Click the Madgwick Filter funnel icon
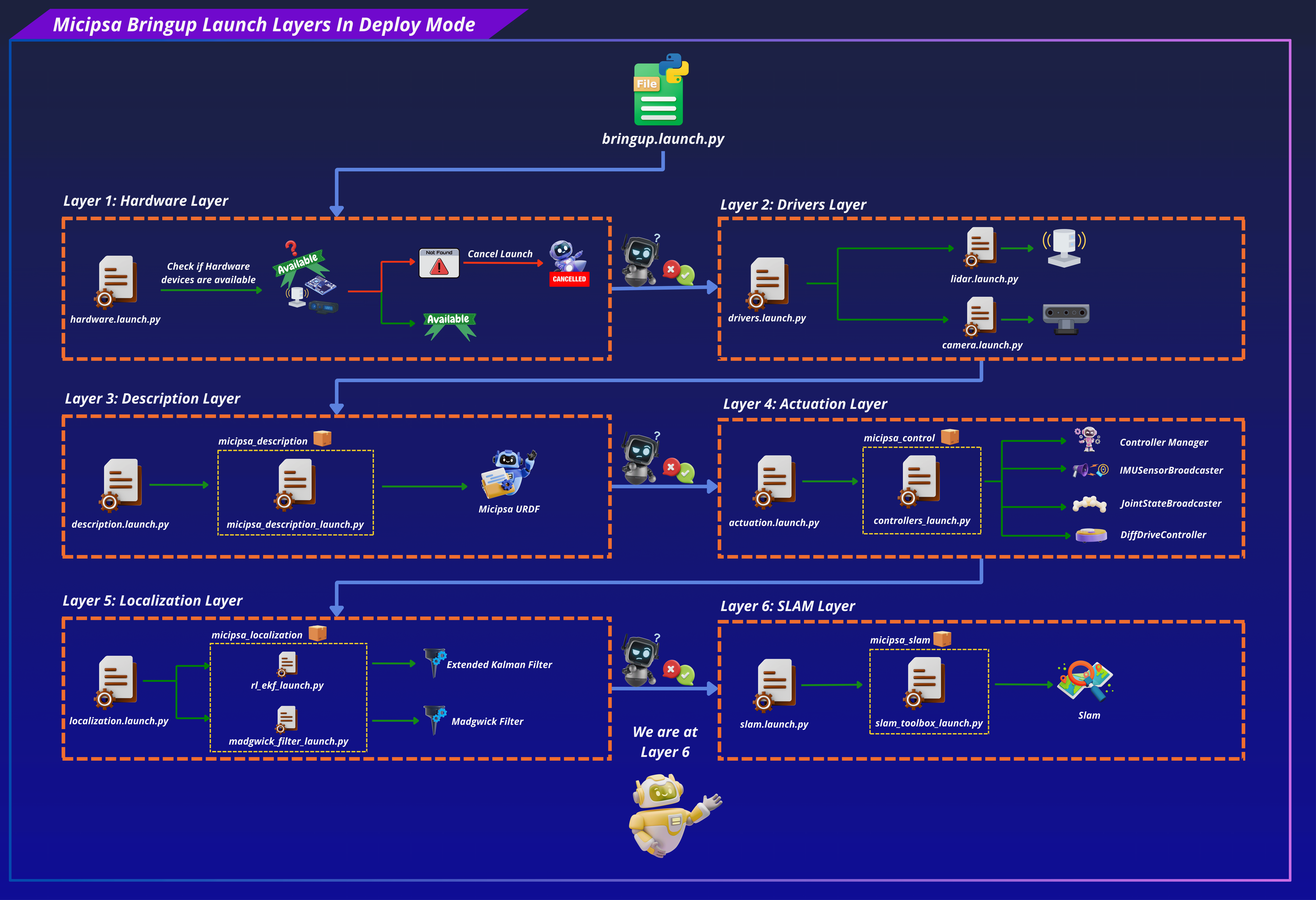Image resolution: width=1316 pixels, height=900 pixels. pyautogui.click(x=435, y=720)
